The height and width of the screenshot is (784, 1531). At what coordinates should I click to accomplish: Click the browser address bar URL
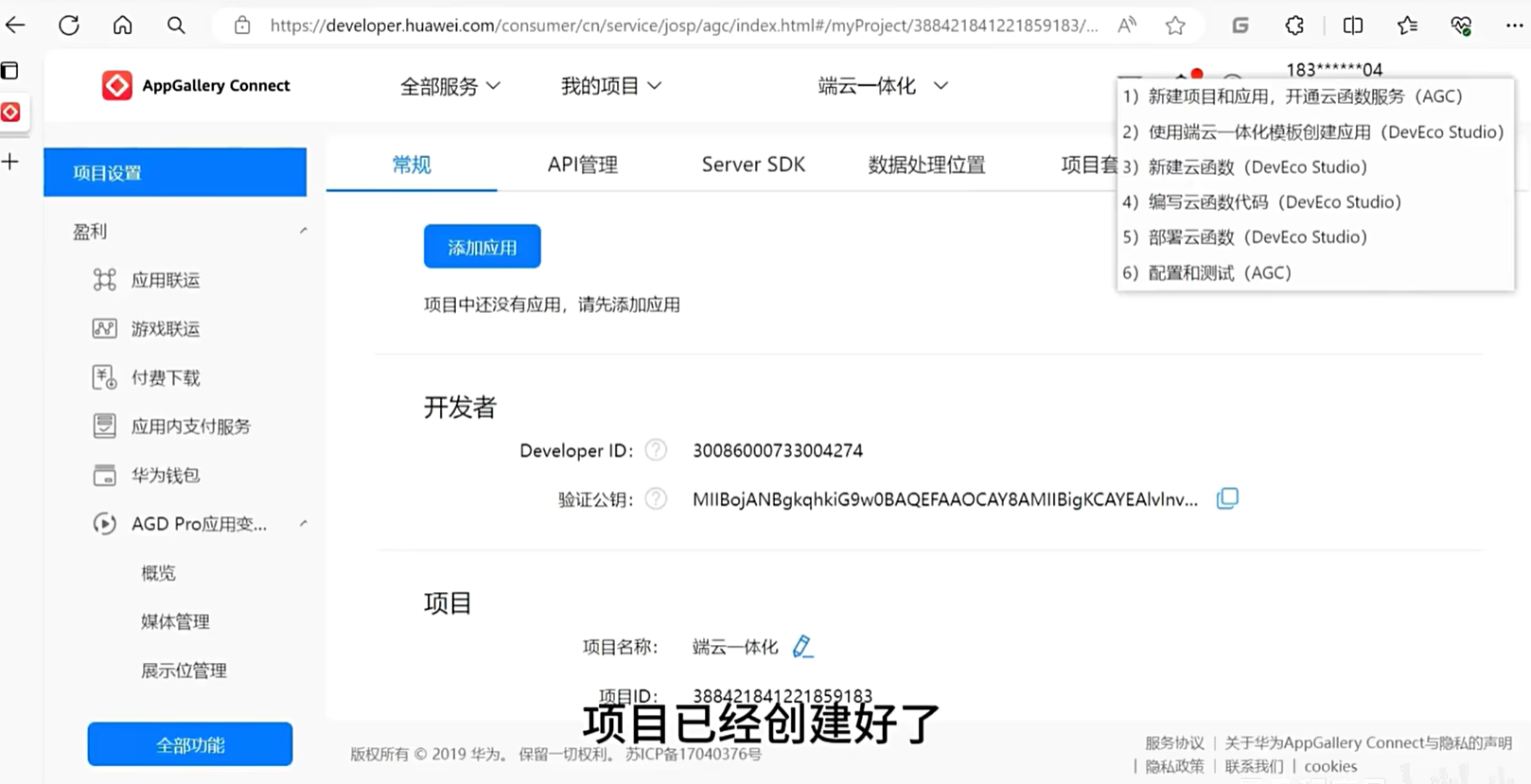pyautogui.click(x=683, y=26)
